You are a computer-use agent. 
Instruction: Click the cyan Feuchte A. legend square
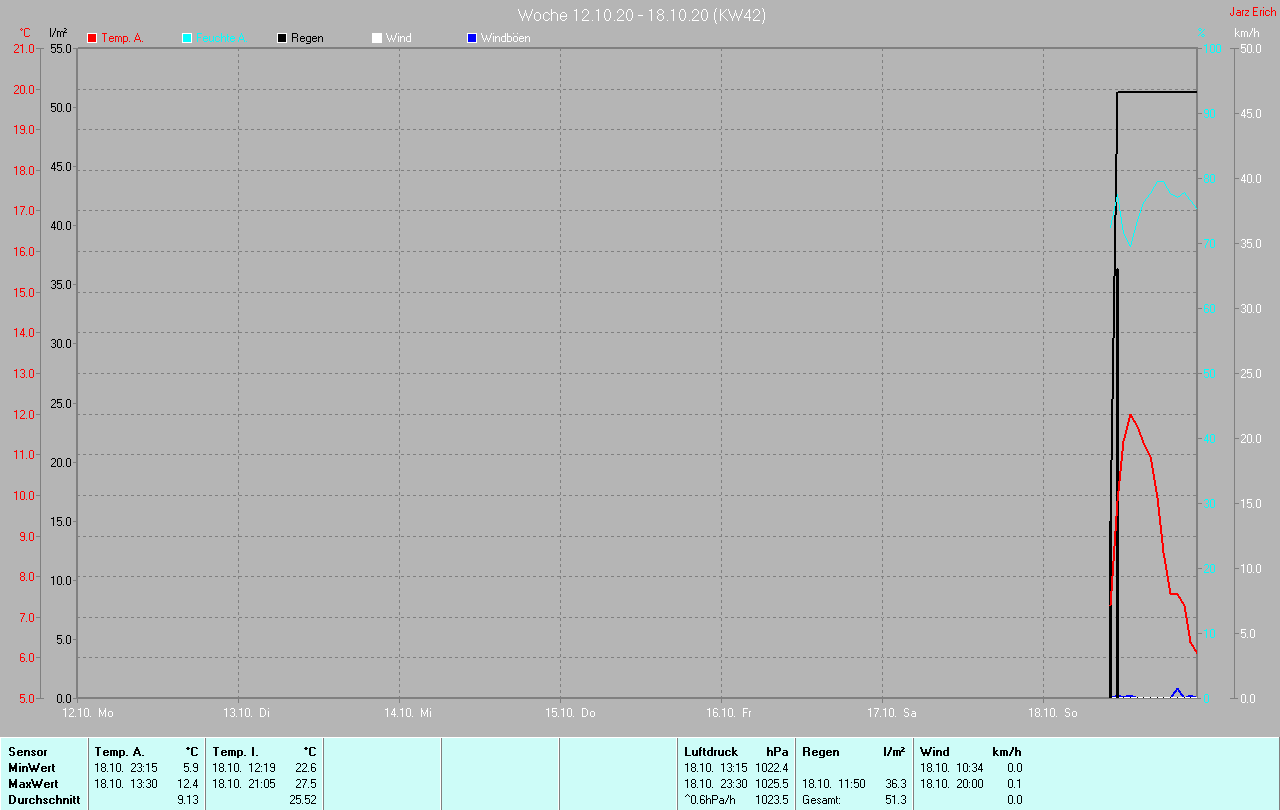(x=187, y=38)
